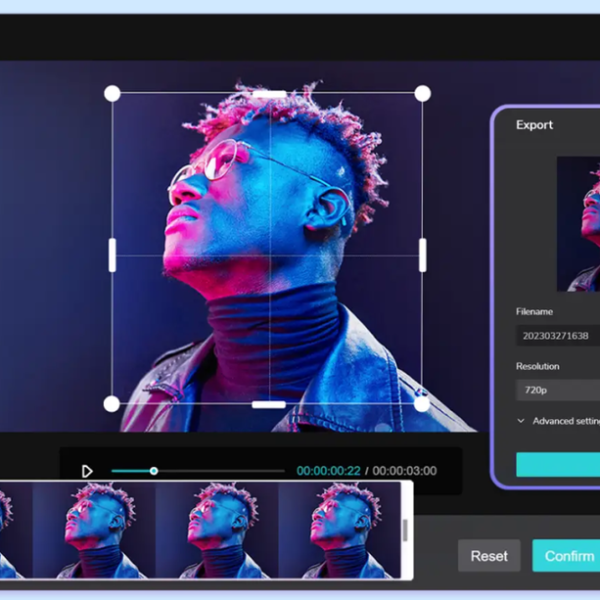The width and height of the screenshot is (600, 600).
Task: Click the last thumbnail in the filmstrip
Action: point(339,530)
